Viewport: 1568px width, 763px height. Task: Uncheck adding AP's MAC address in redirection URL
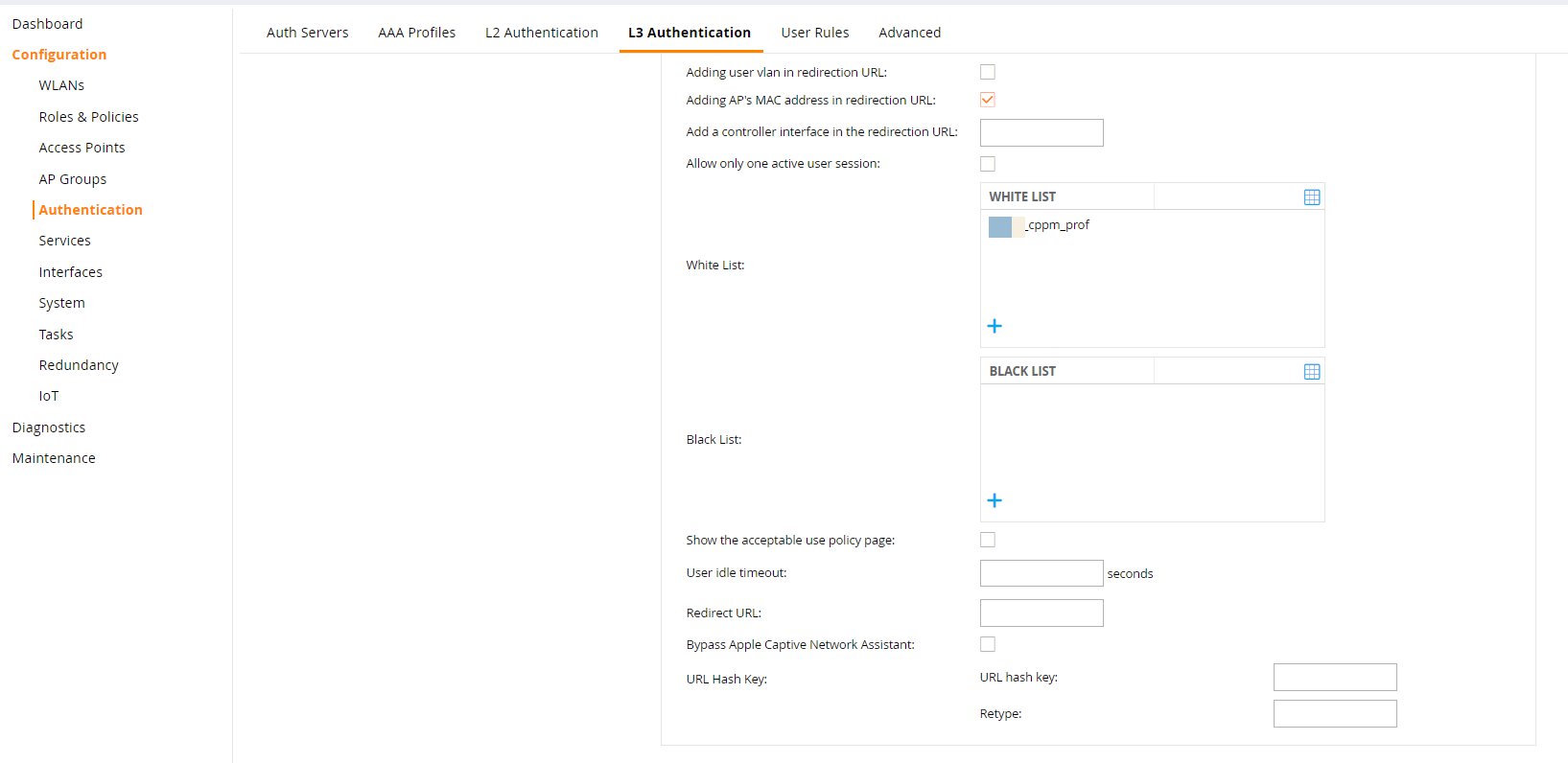988,100
